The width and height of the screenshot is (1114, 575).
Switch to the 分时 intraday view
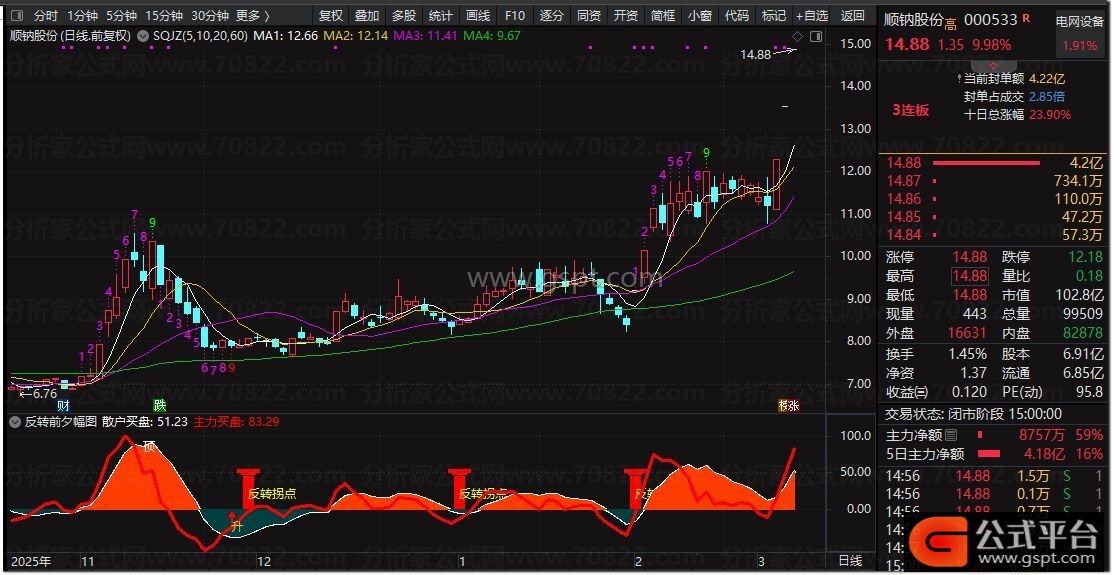46,16
